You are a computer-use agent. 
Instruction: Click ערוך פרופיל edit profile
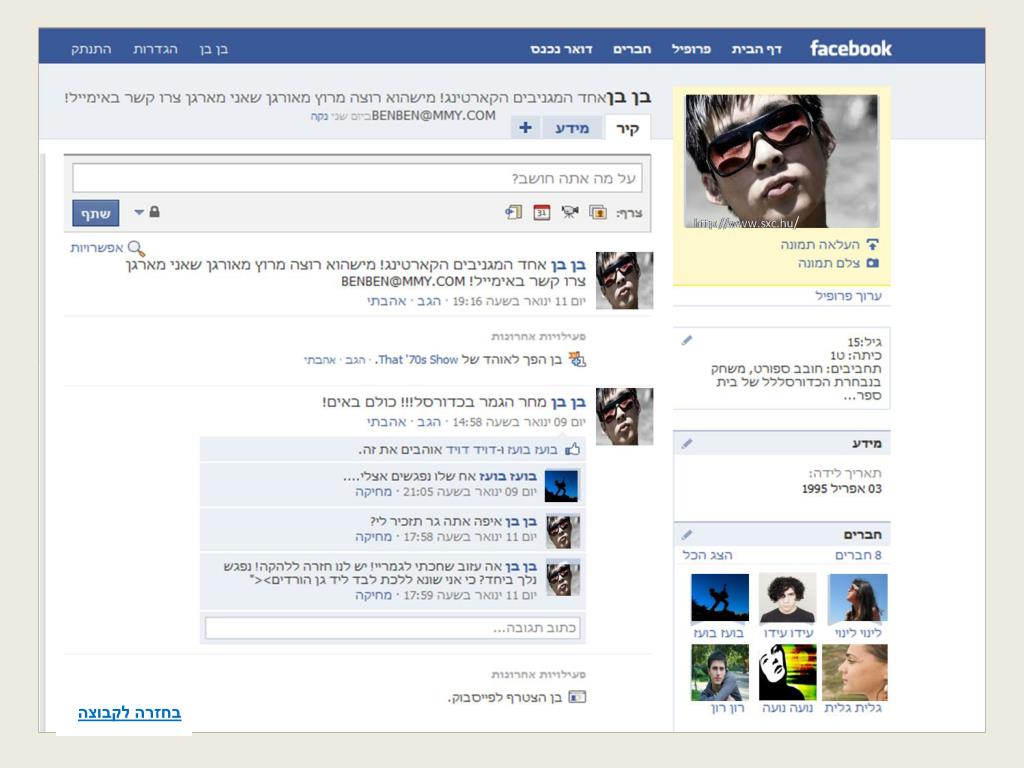pos(848,296)
